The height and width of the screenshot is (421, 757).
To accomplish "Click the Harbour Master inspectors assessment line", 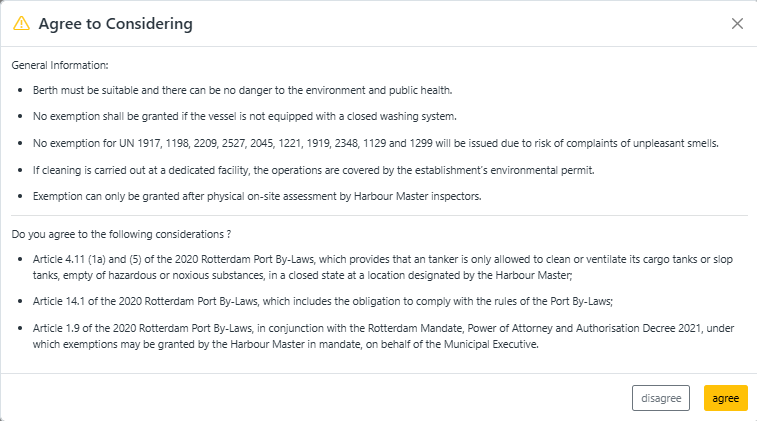I will pos(257,196).
